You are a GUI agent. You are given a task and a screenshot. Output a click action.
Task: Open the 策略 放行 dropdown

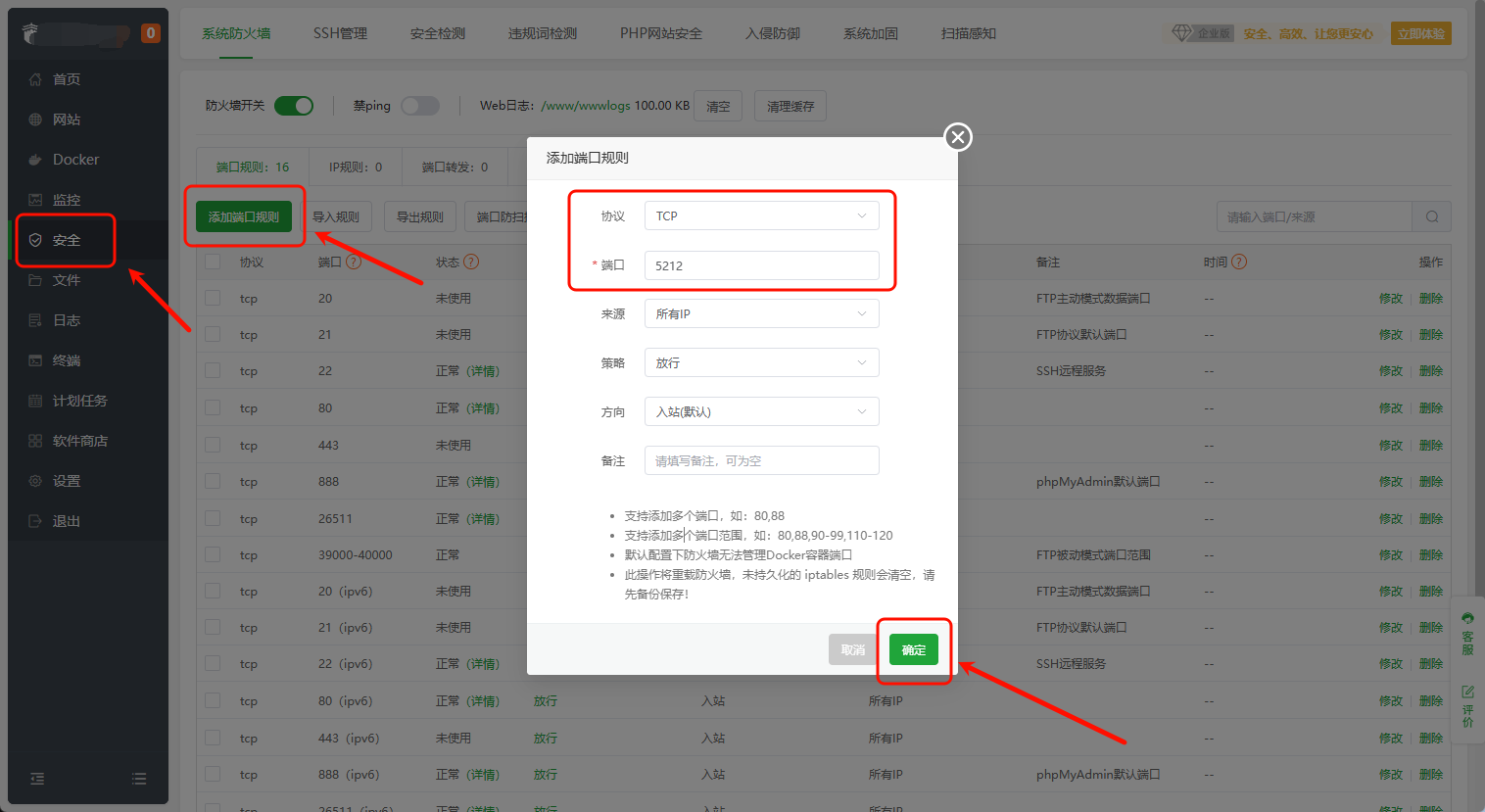(x=761, y=362)
